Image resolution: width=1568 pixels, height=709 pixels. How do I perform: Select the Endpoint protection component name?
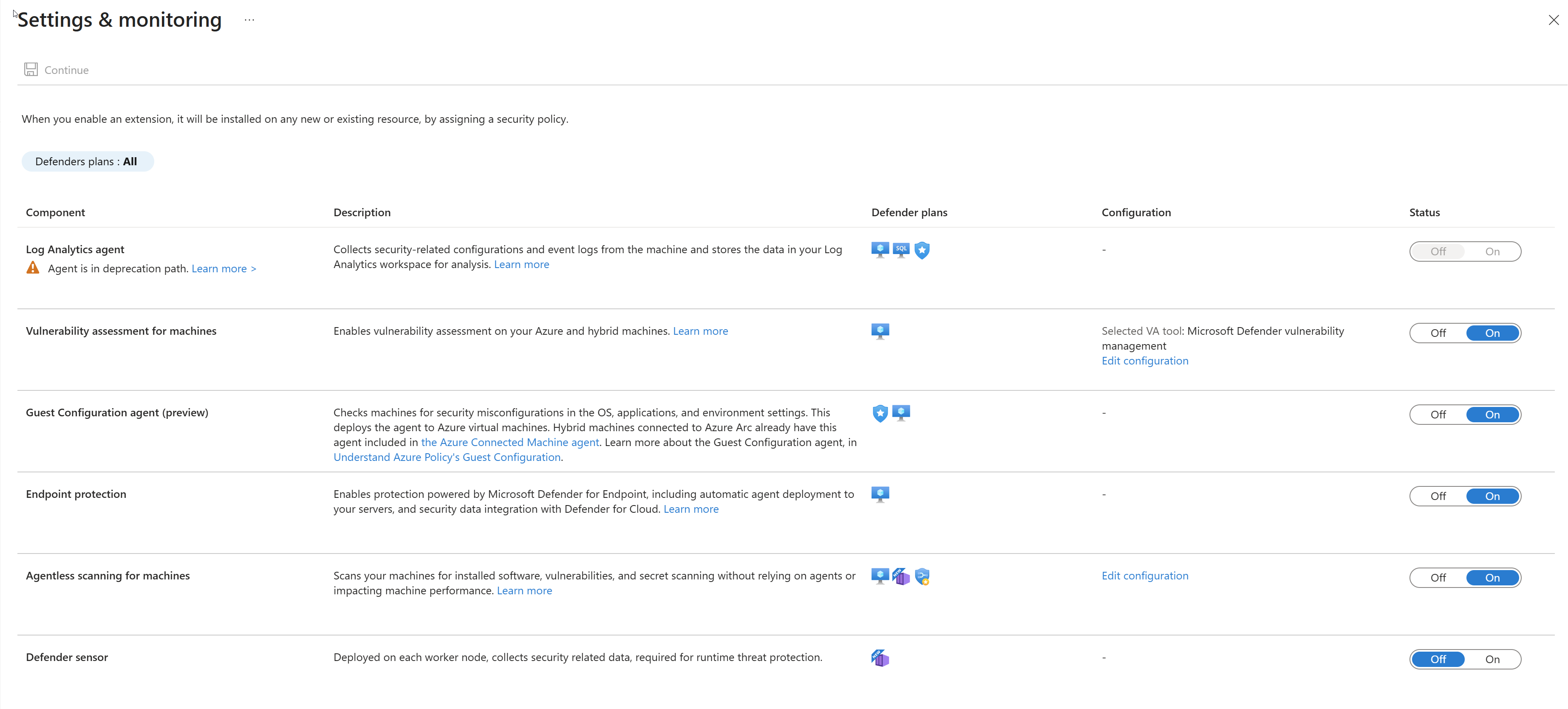[x=76, y=494]
